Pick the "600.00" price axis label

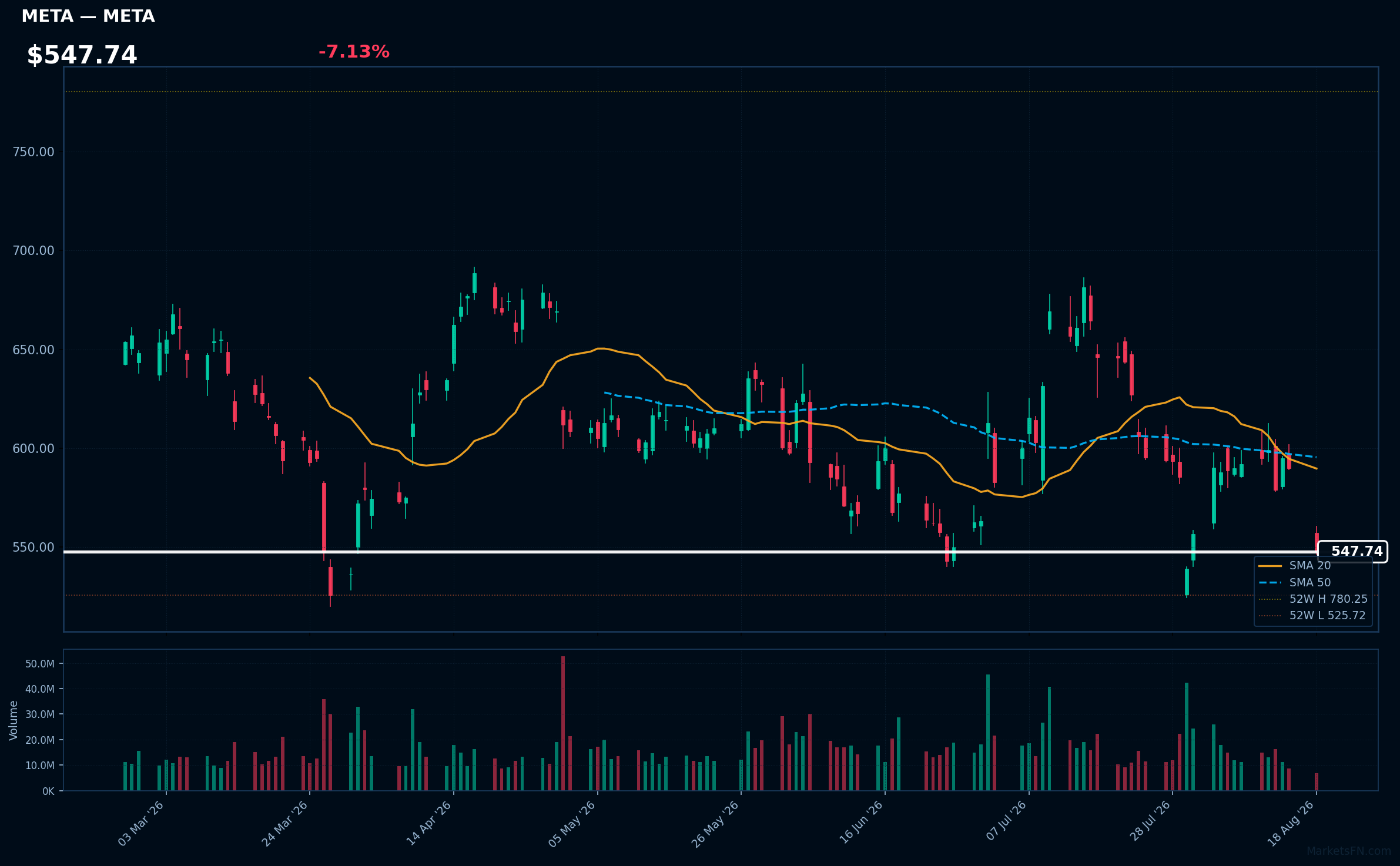pyautogui.click(x=34, y=449)
